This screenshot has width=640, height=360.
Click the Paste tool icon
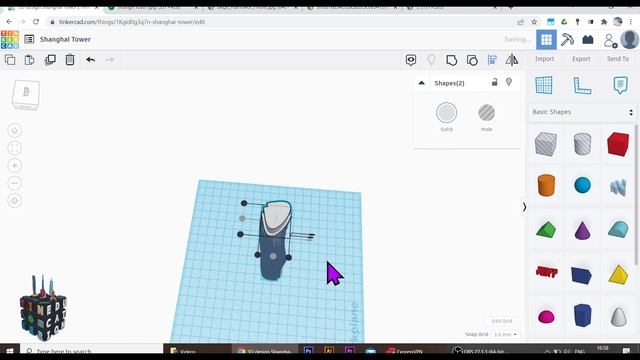pos(29,60)
